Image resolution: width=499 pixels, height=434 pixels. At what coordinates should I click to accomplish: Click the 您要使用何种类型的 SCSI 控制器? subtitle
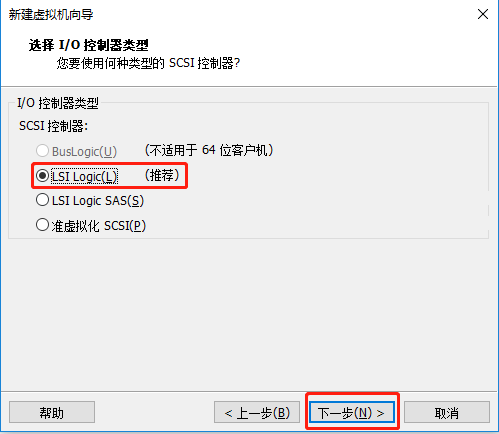click(148, 63)
